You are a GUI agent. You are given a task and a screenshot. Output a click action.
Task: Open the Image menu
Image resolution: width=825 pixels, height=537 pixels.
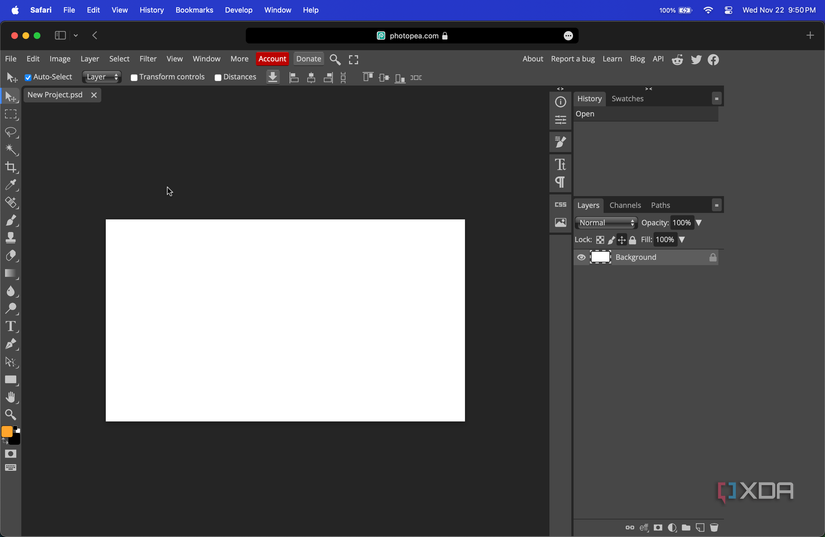coord(60,59)
